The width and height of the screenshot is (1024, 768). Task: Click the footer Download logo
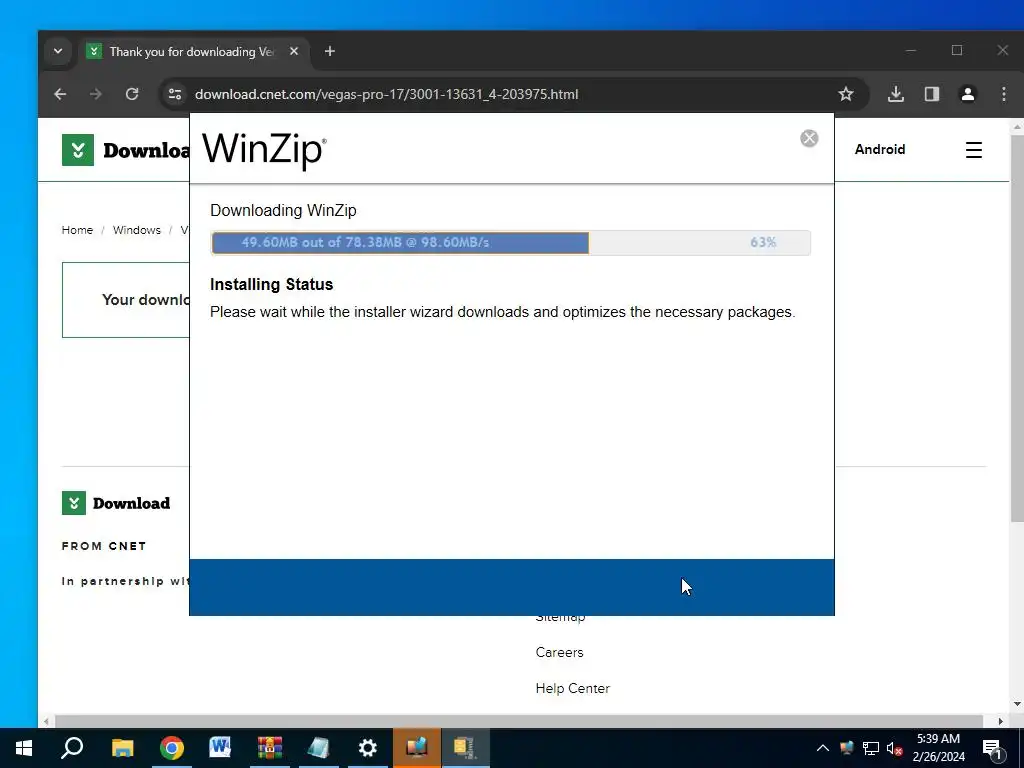pyautogui.click(x=116, y=503)
